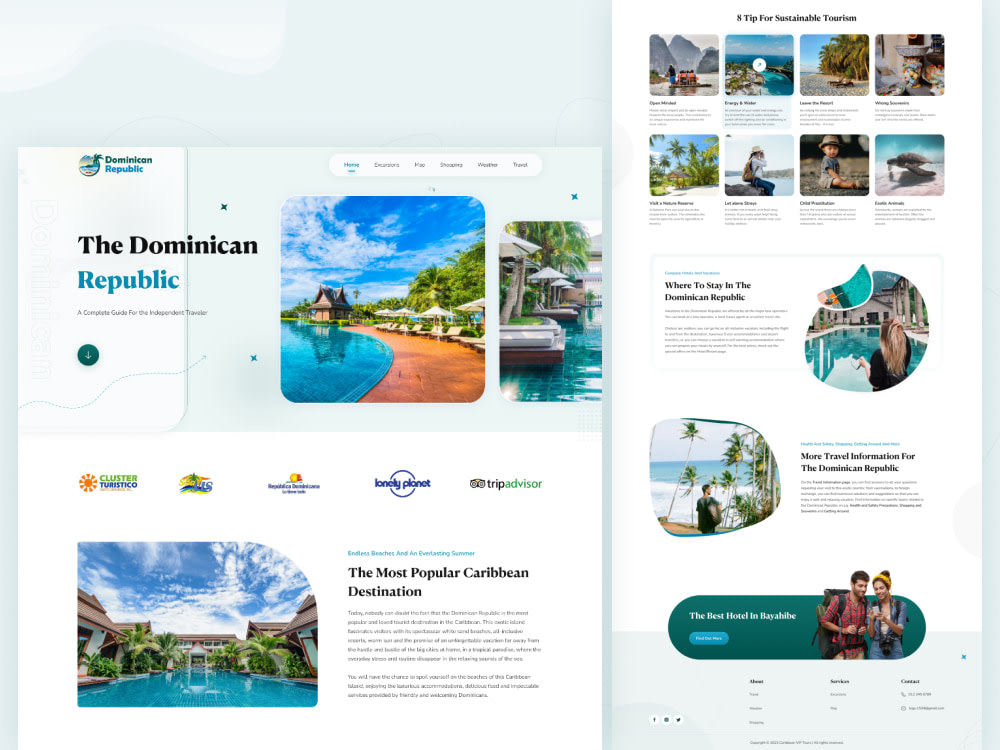The height and width of the screenshot is (750, 1000).
Task: Click 'Where To Stay In The Dominican Republic'
Action: tap(708, 291)
